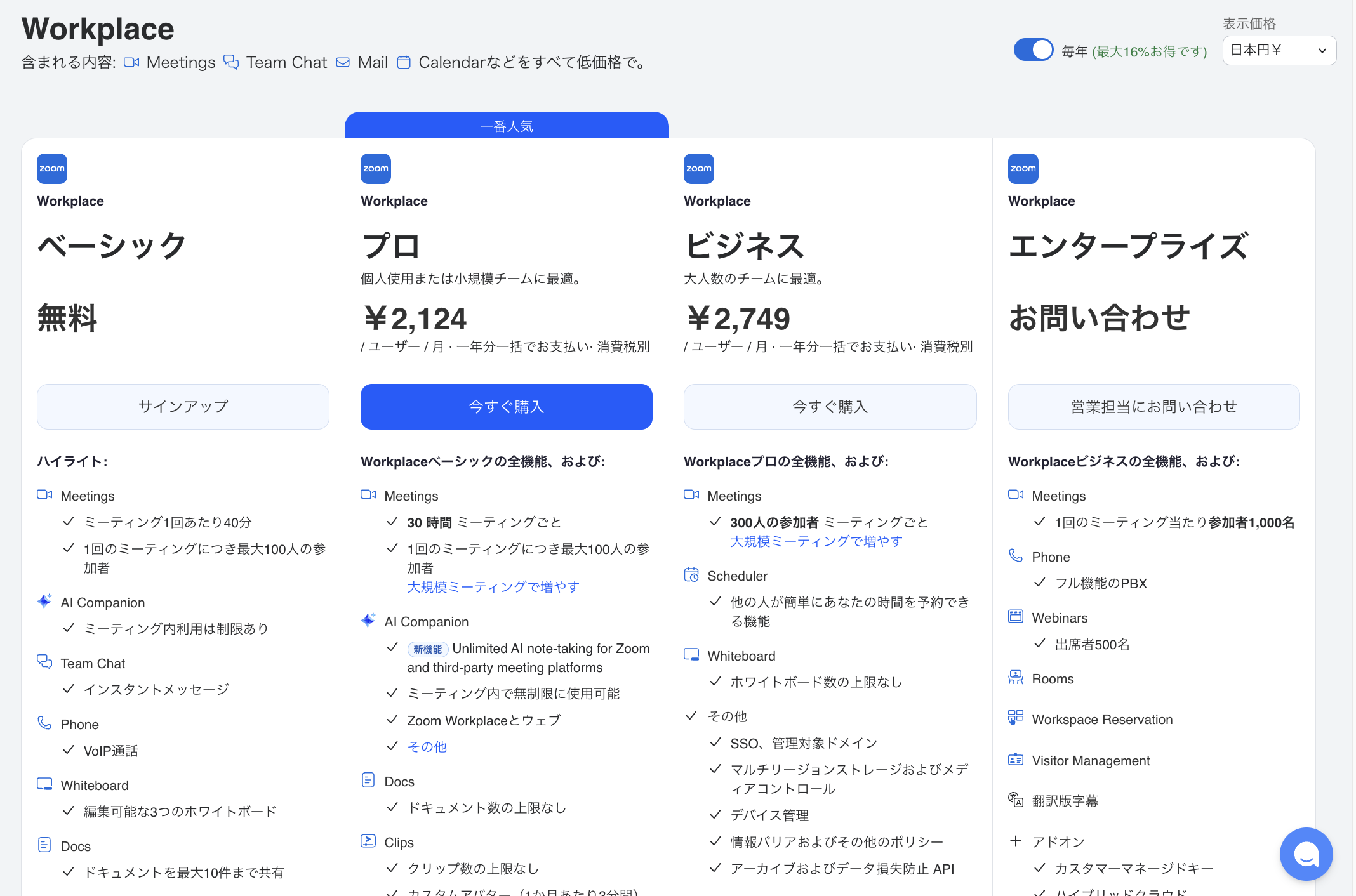This screenshot has width=1356, height=896.
Task: Click the Zoom logo in the ベーシック plan card
Action: click(52, 169)
